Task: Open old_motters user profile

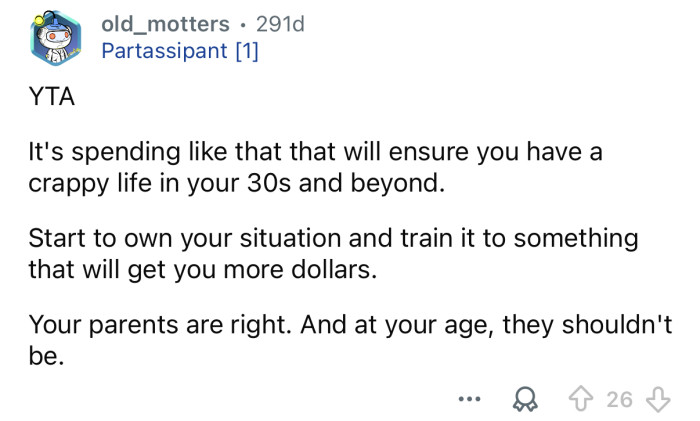Action: click(x=166, y=22)
